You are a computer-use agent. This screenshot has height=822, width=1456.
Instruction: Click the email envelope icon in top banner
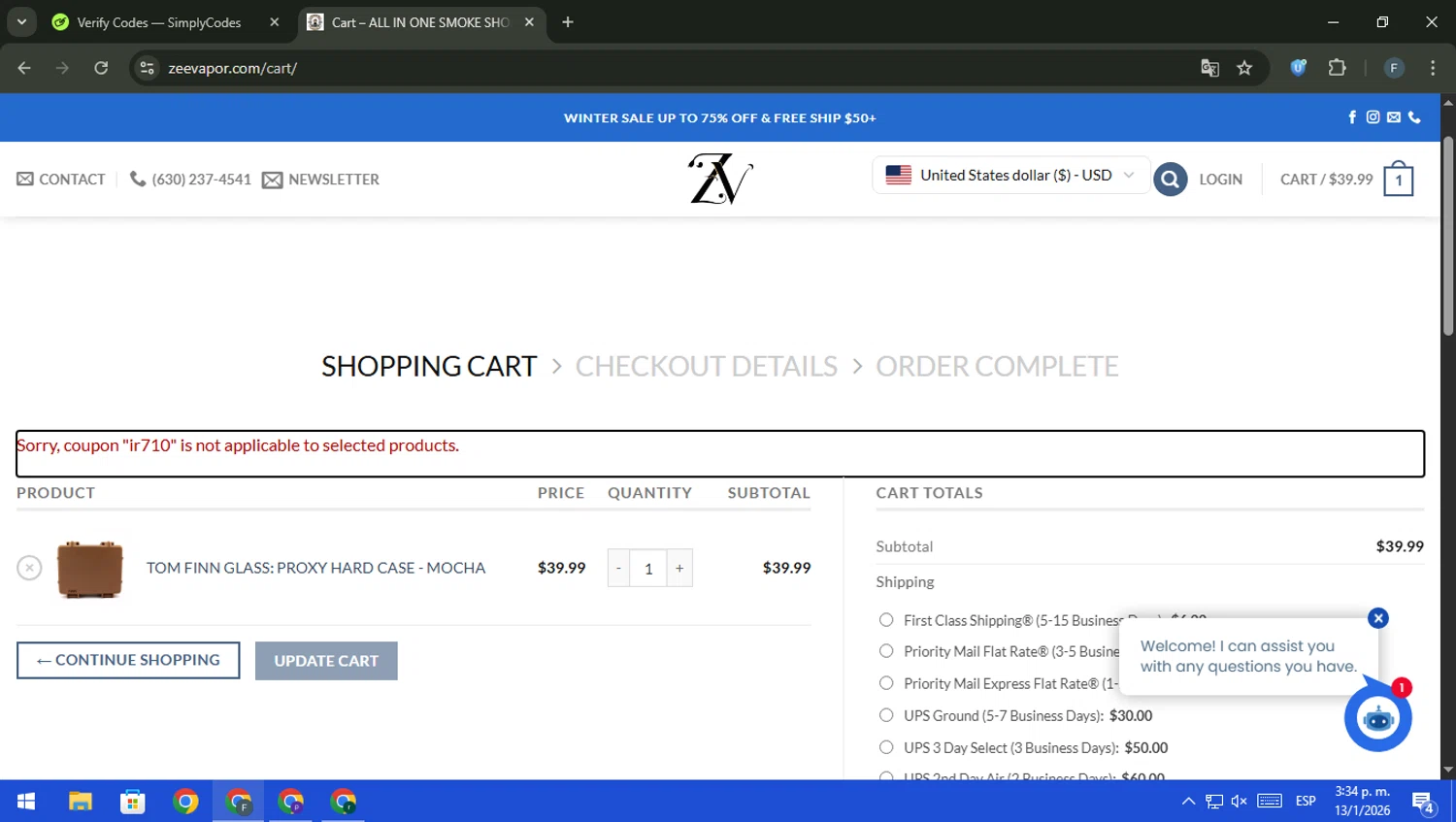click(x=1394, y=117)
